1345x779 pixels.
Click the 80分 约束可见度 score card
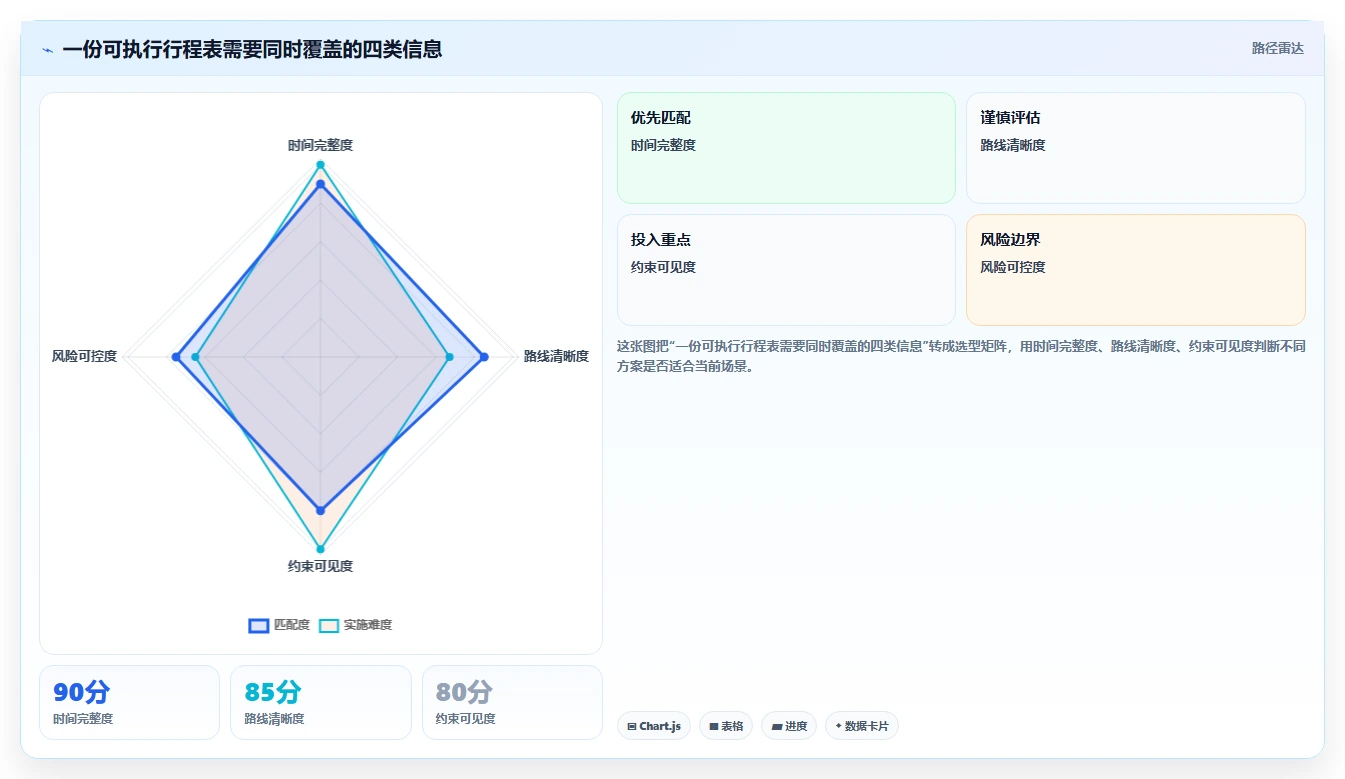coord(512,702)
